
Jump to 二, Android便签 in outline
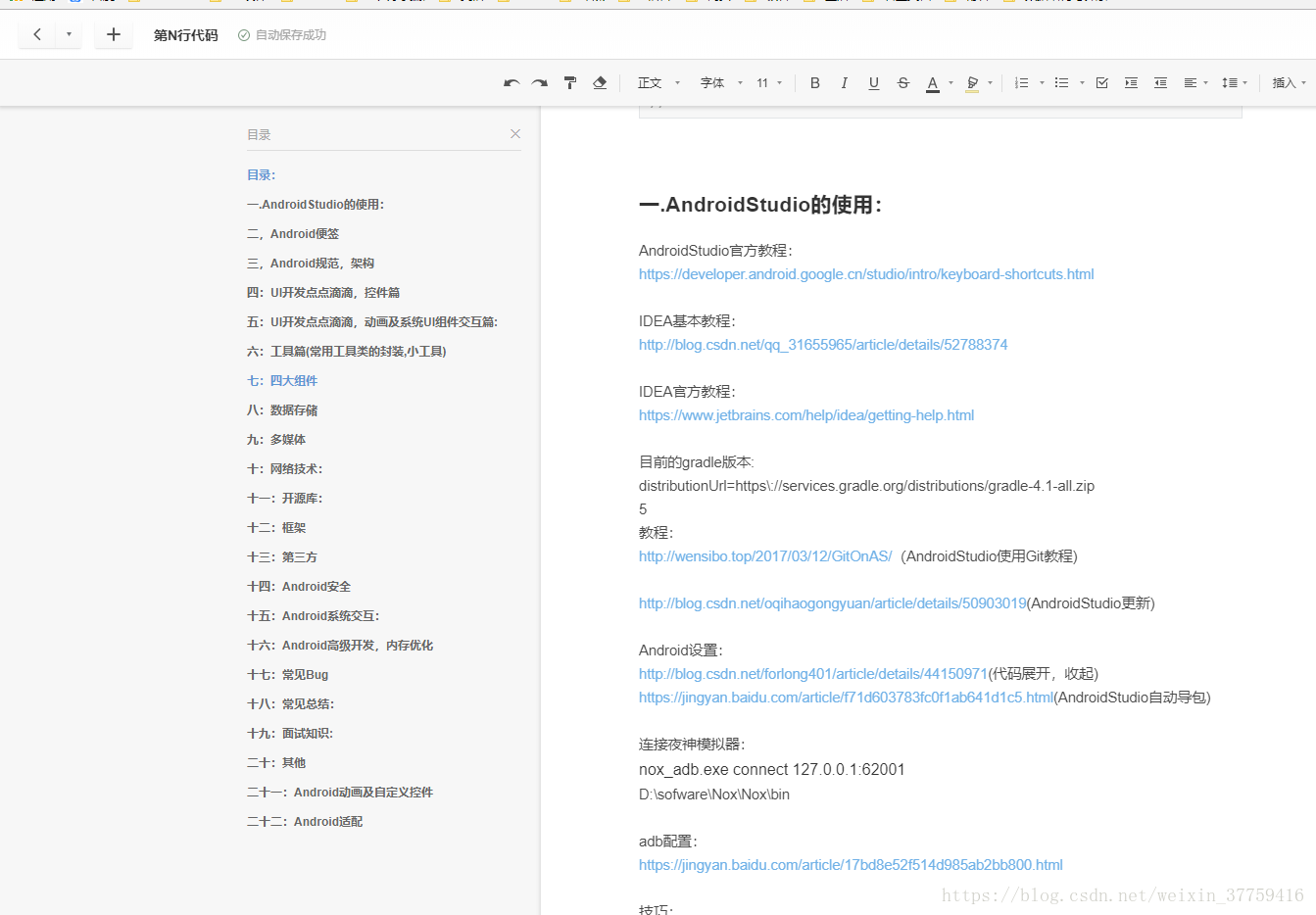pos(293,234)
